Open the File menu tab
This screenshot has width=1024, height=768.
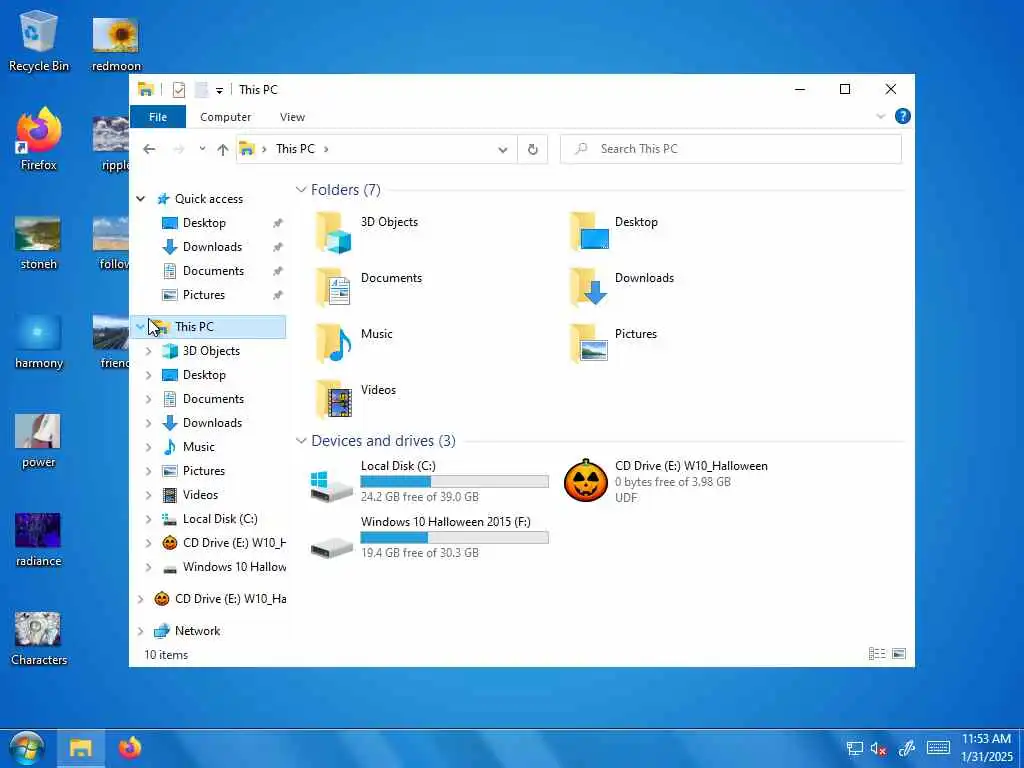tap(158, 117)
